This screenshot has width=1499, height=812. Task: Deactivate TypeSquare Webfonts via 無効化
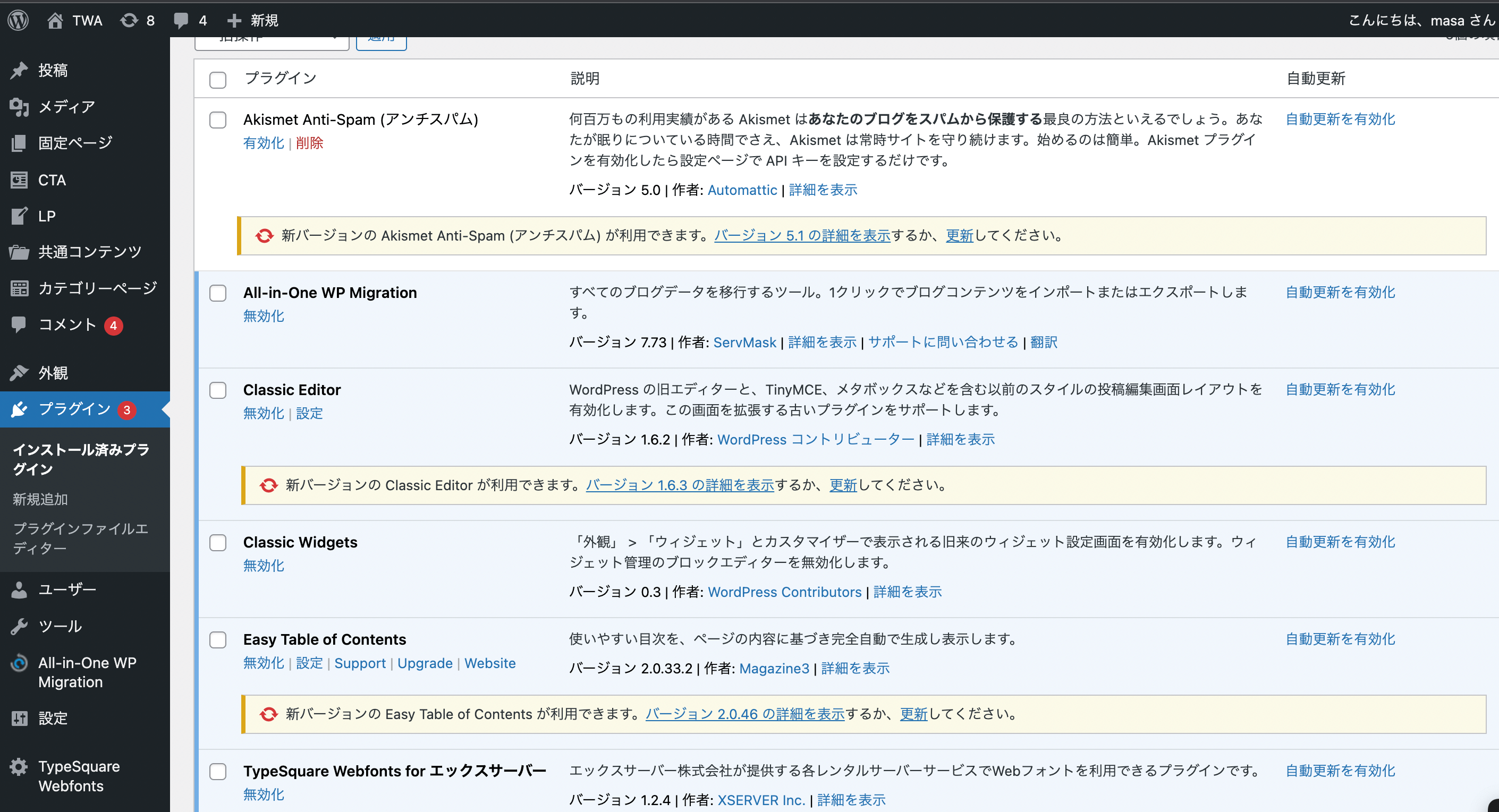tap(264, 794)
